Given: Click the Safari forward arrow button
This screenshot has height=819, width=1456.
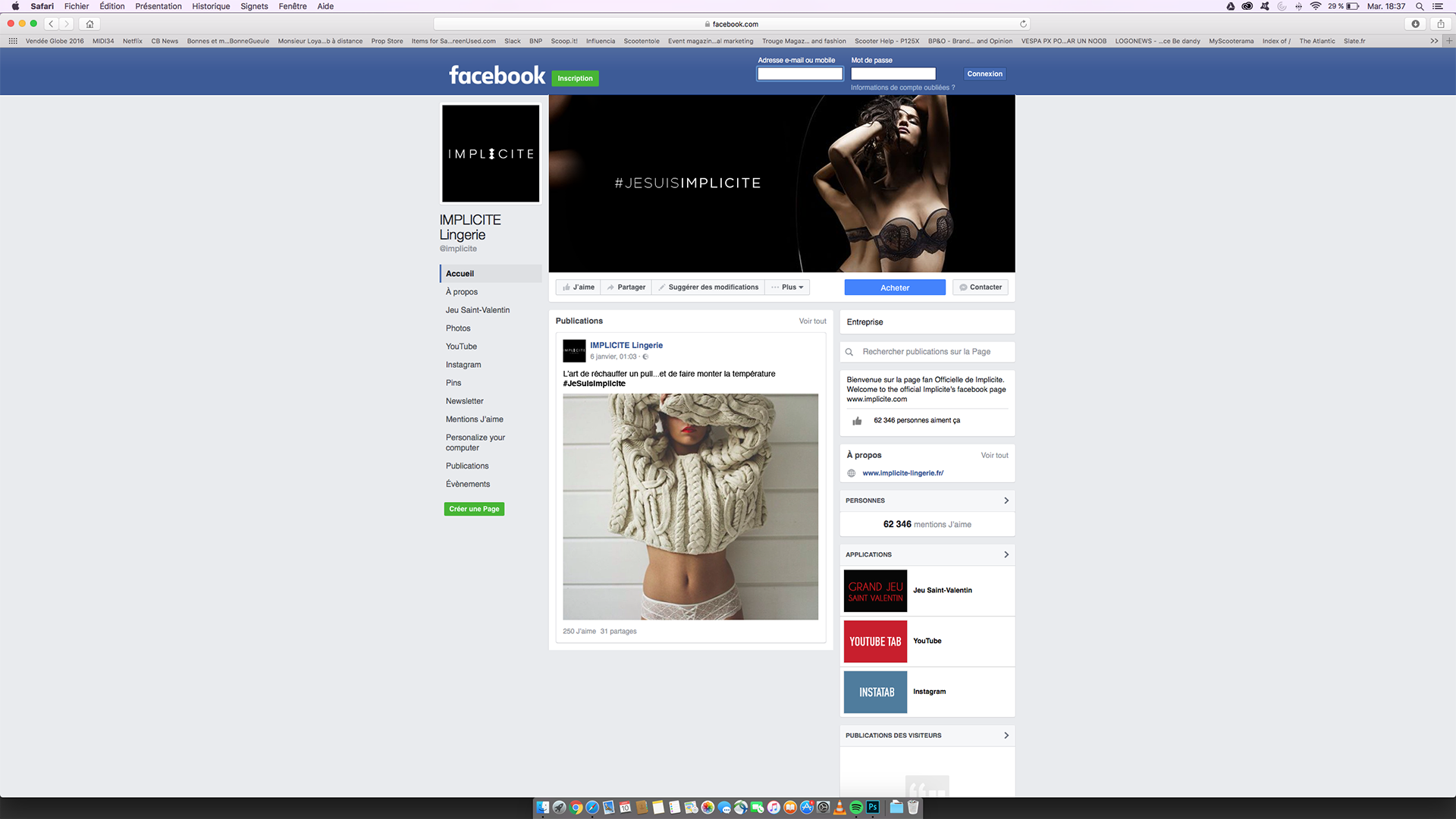Looking at the screenshot, I should 67,24.
